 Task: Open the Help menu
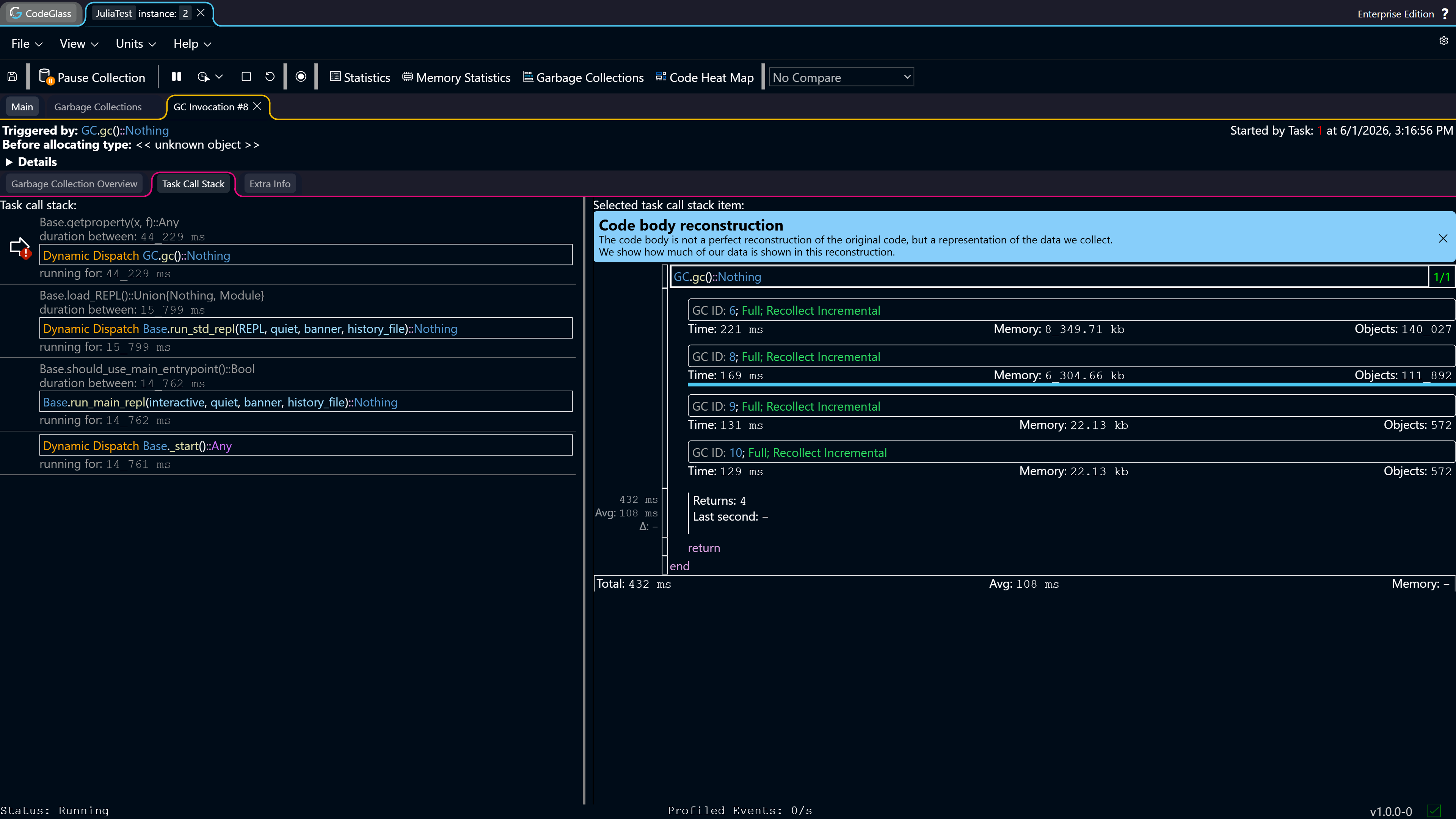[x=192, y=44]
